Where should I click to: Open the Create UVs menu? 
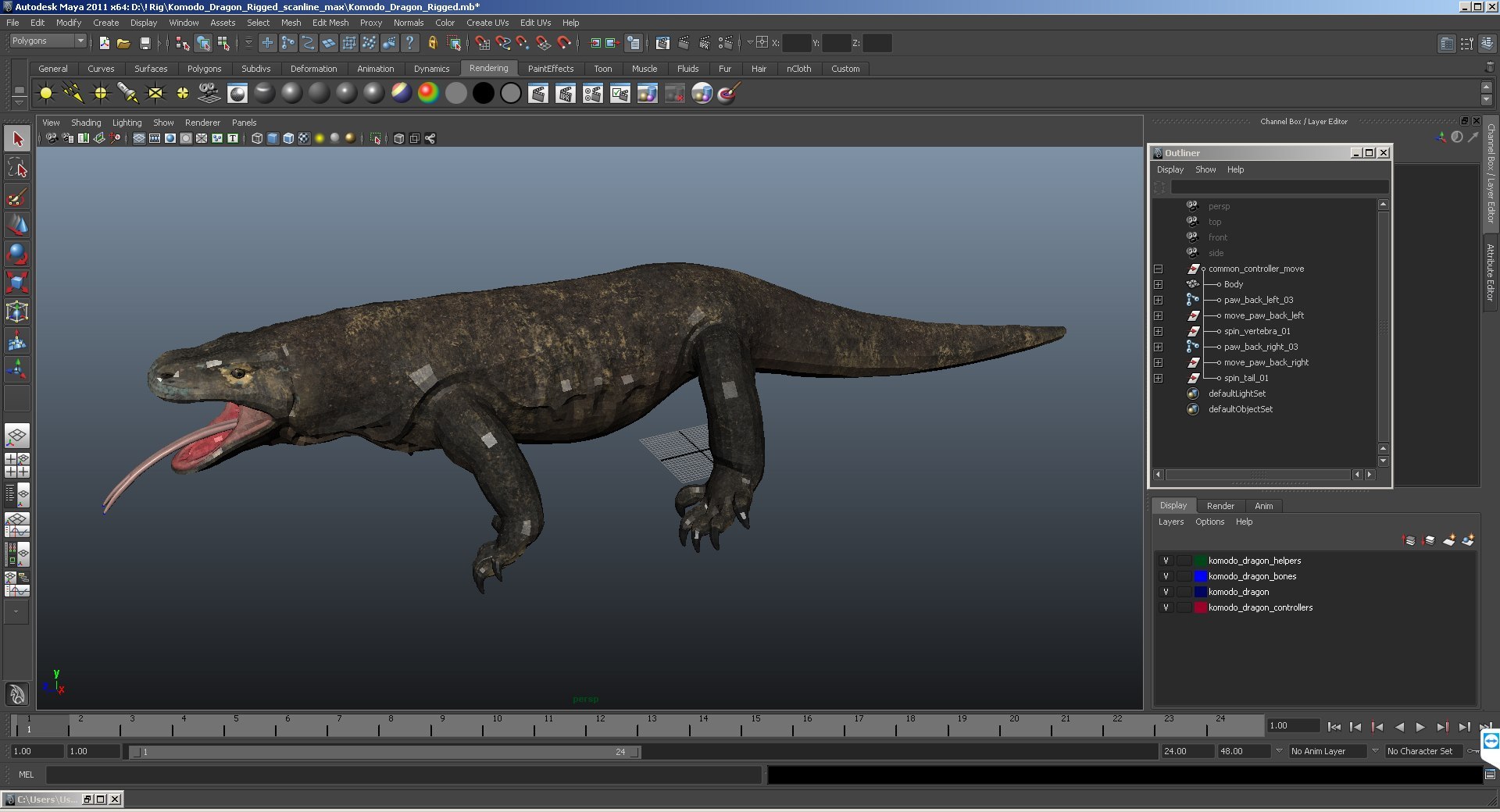(x=487, y=23)
